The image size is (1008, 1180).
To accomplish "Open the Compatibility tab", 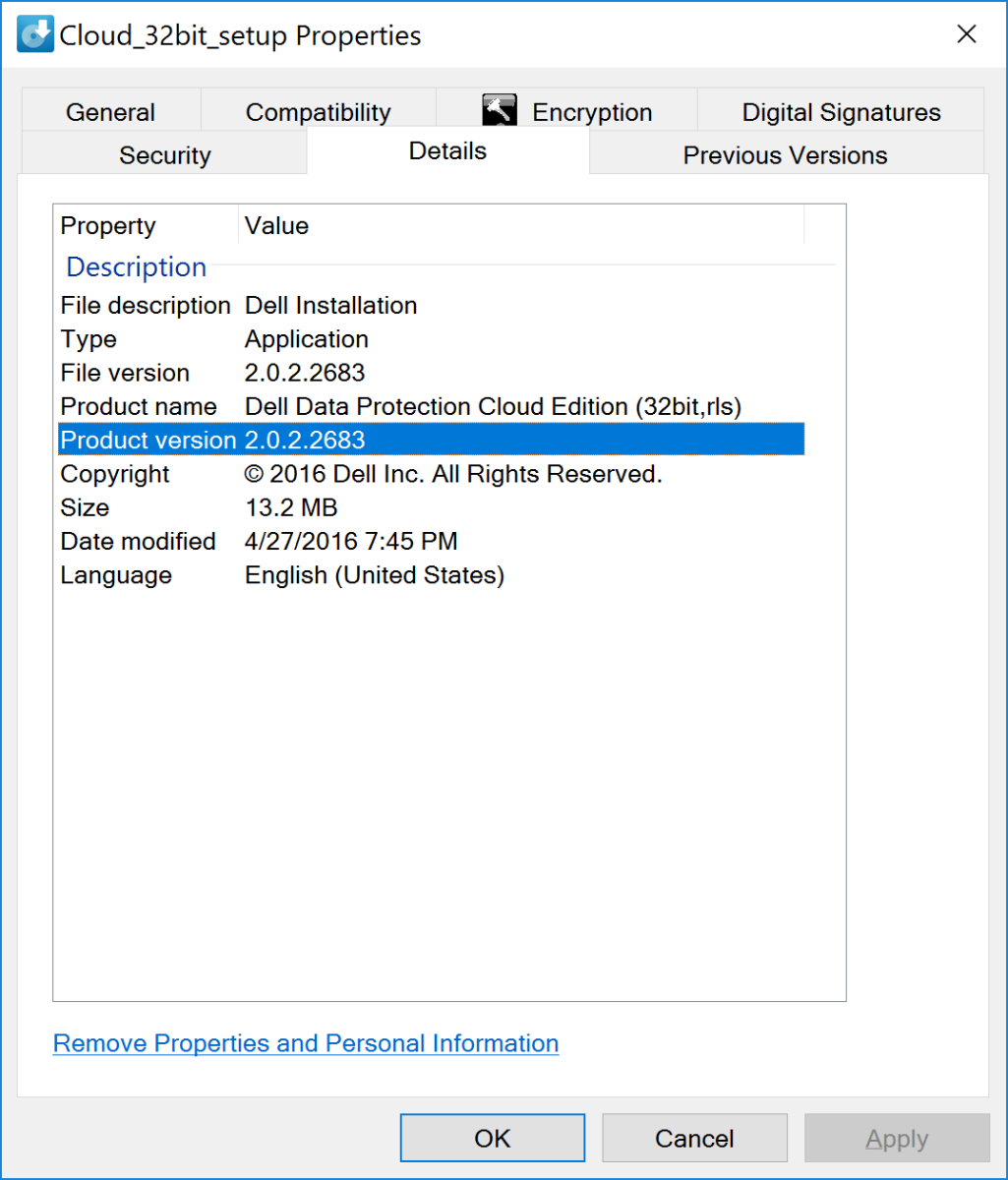I will 318,111.
